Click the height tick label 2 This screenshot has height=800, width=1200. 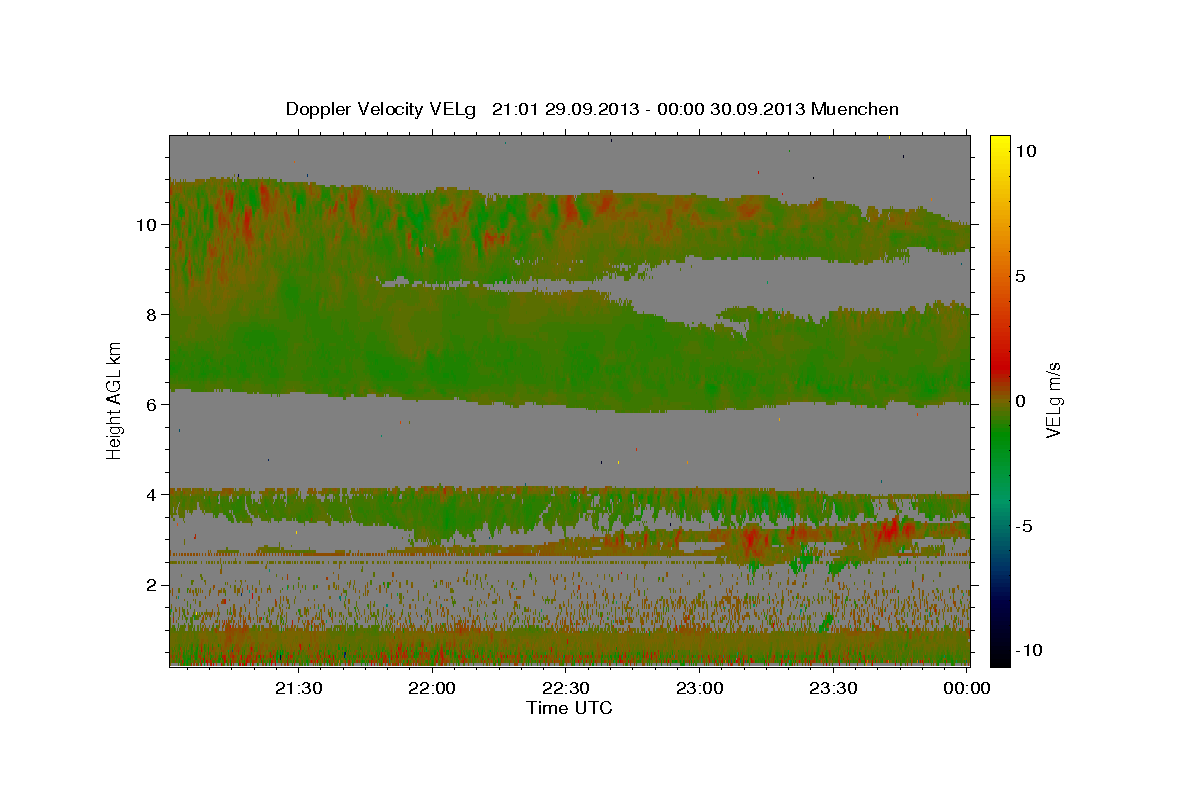[151, 584]
